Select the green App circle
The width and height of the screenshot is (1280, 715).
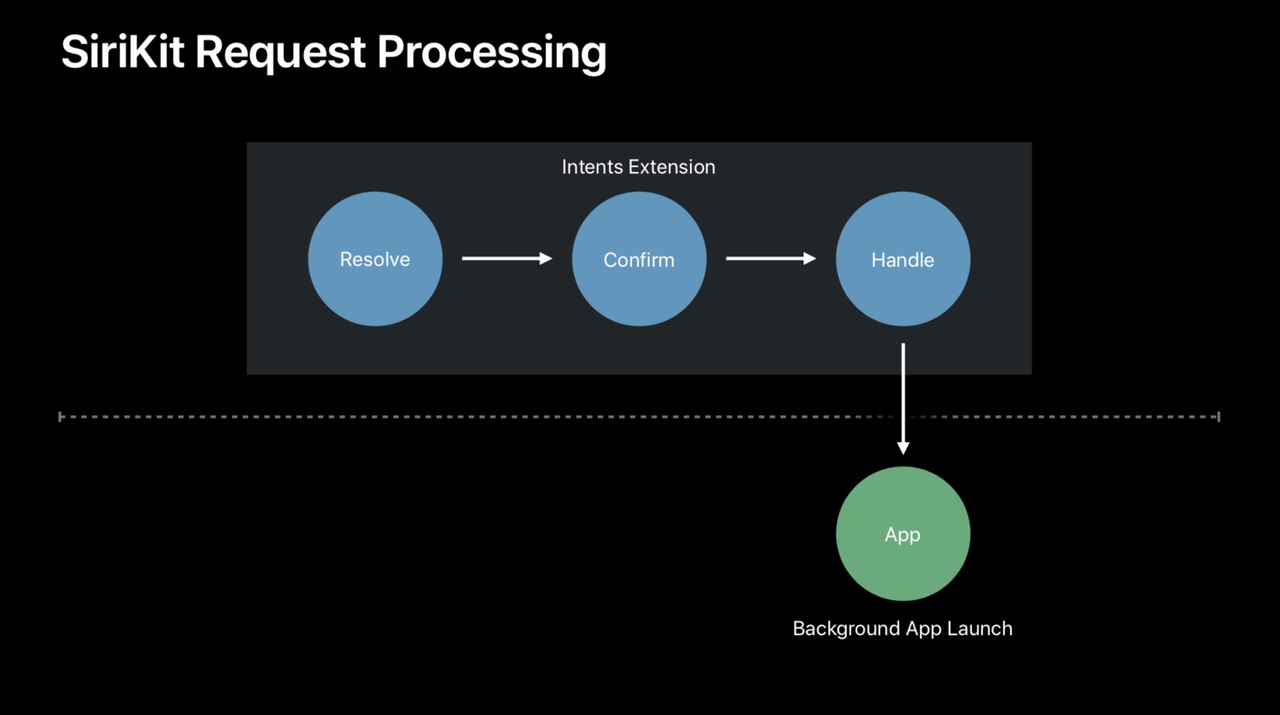[x=903, y=534]
